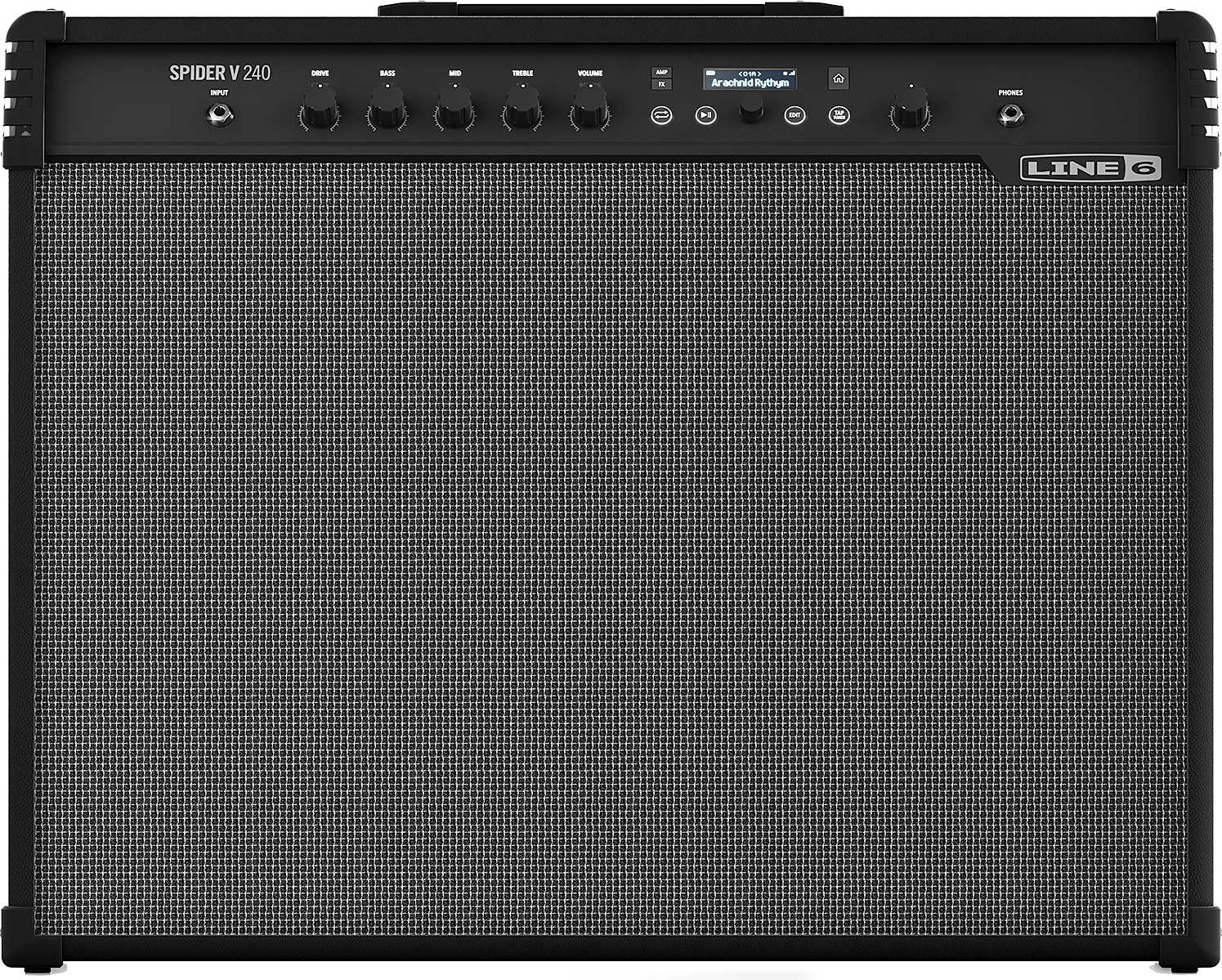Screen dimensions: 1222x980
Task: Click the LCD display showing Arachnid Rythym
Action: point(750,79)
